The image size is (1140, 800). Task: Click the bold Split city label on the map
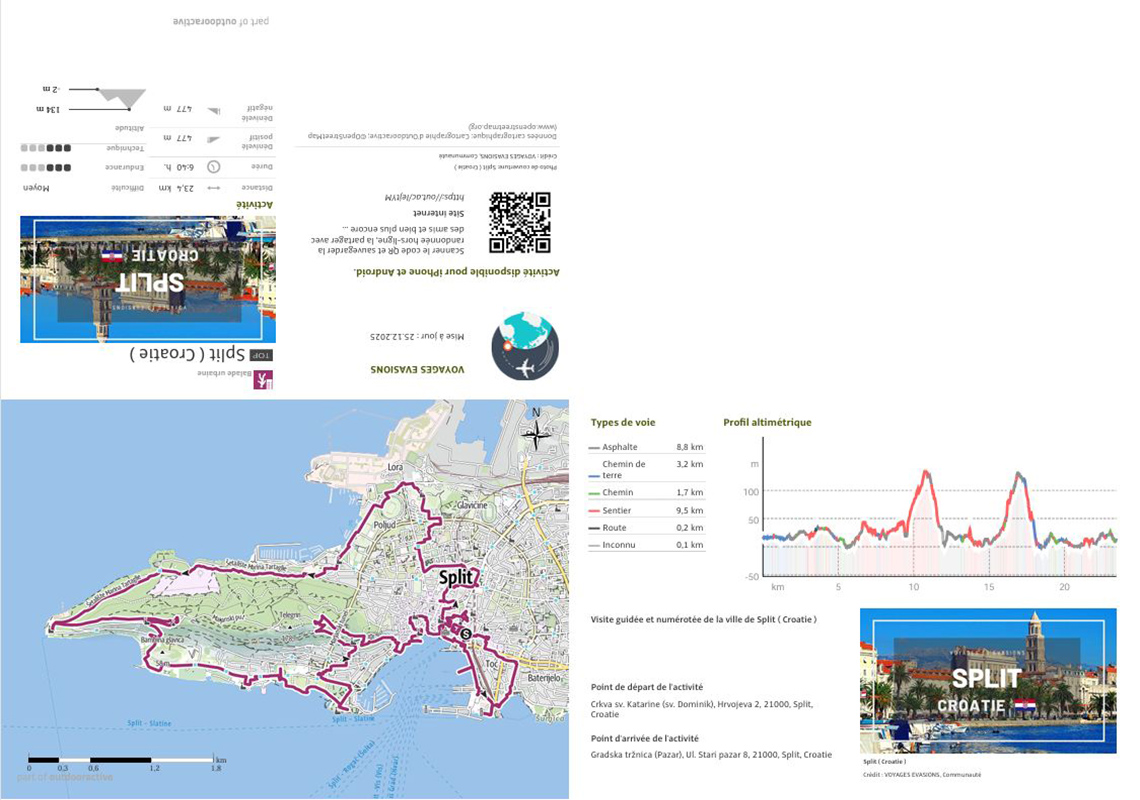click(459, 577)
